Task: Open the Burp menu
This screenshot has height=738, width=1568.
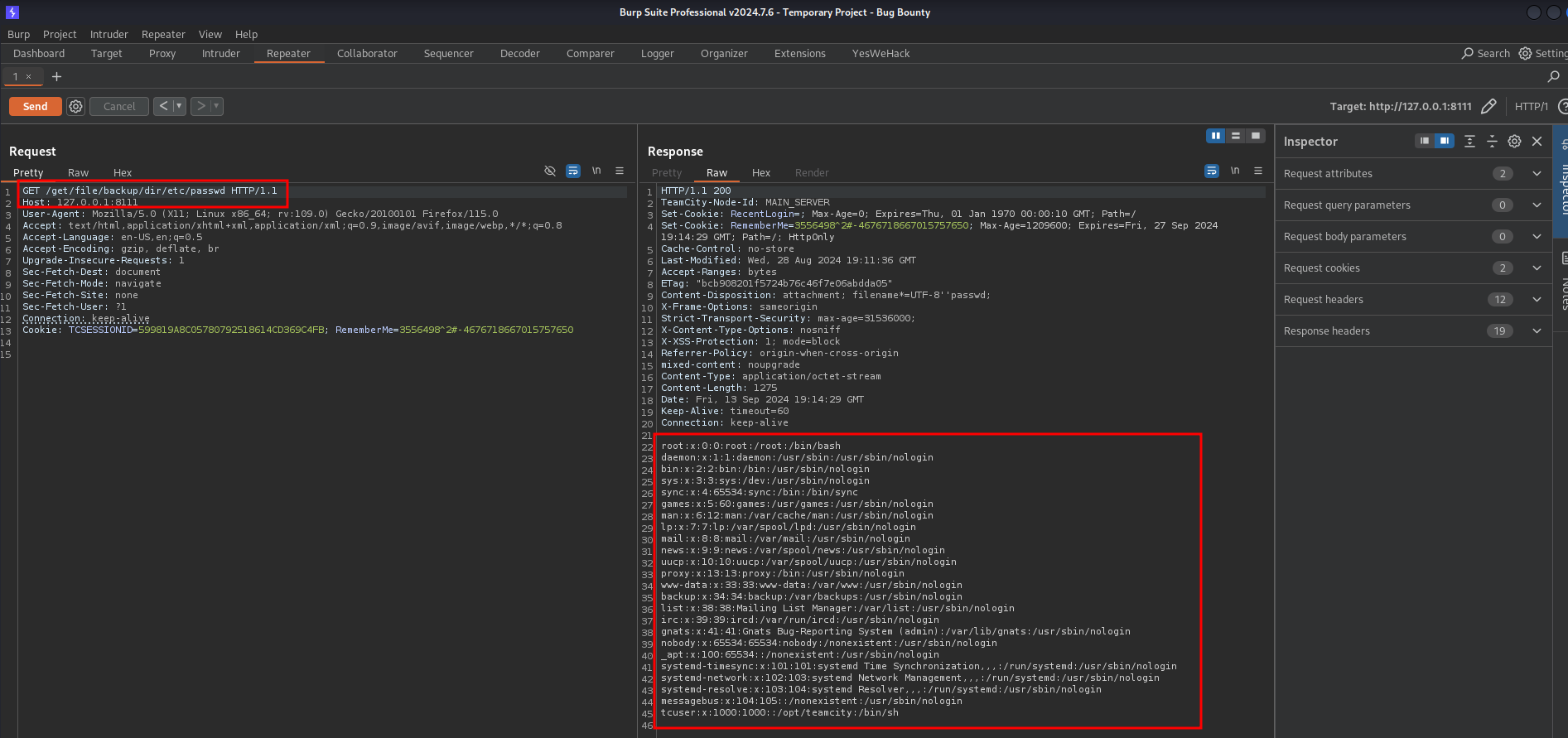Action: pyautogui.click(x=18, y=34)
